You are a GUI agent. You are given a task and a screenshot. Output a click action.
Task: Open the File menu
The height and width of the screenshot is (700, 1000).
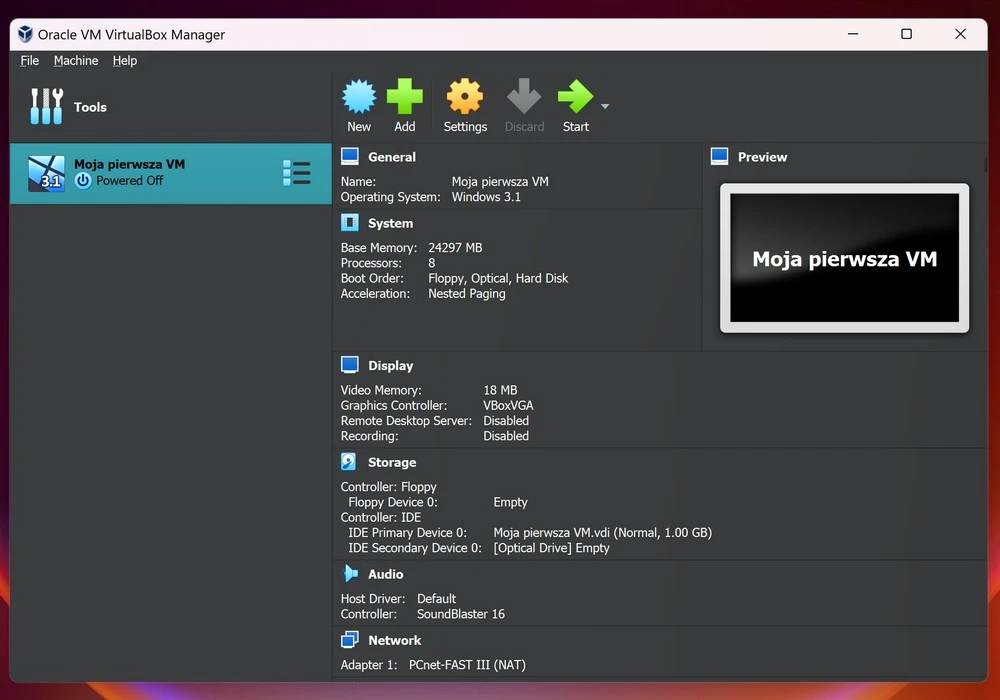coord(29,61)
